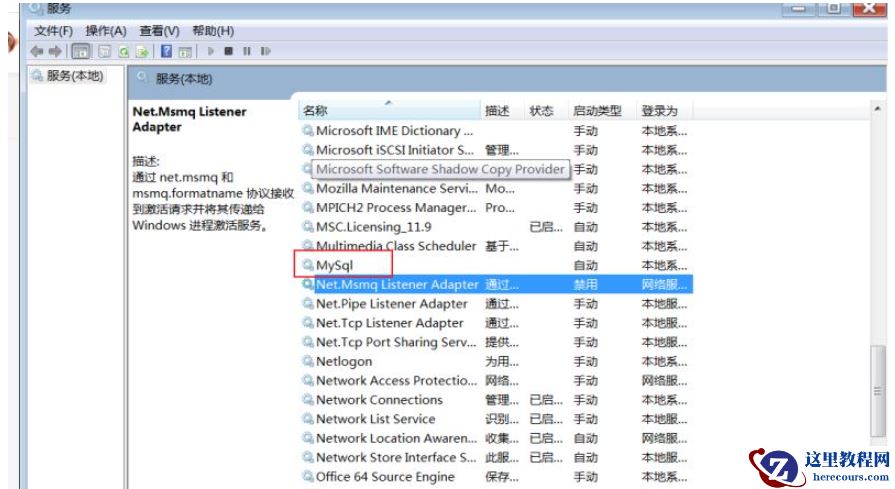Click the vertical scrollbar thumb
The image size is (895, 489).
pos(877,391)
